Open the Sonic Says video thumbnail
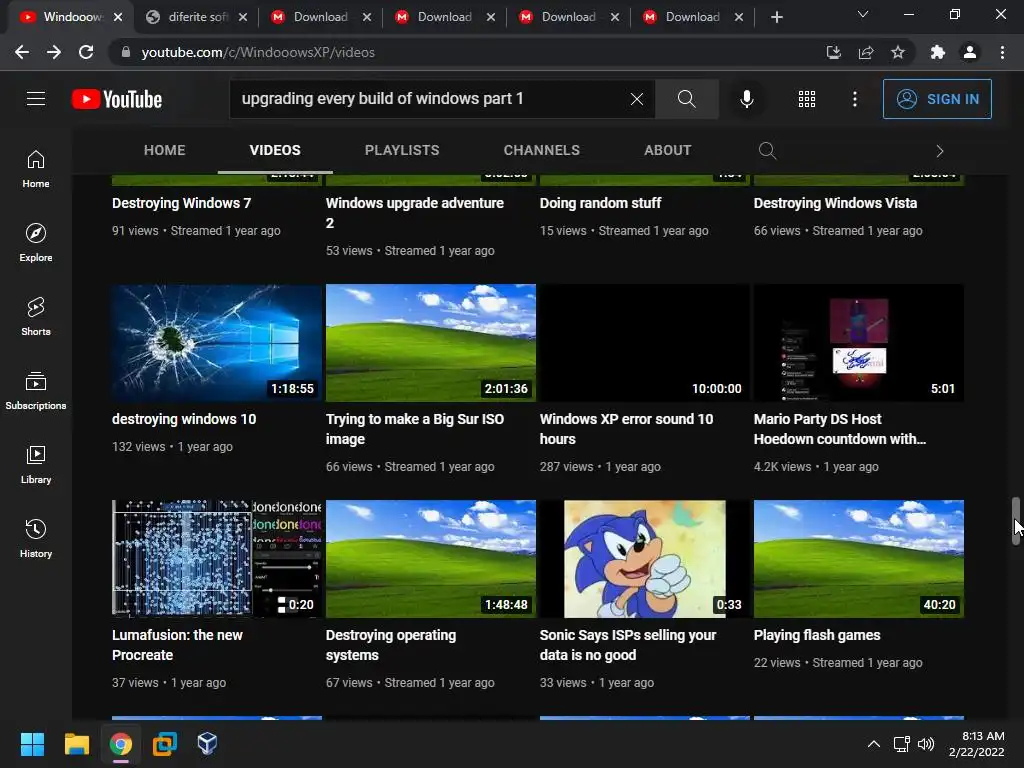The height and width of the screenshot is (768, 1024). (x=645, y=559)
